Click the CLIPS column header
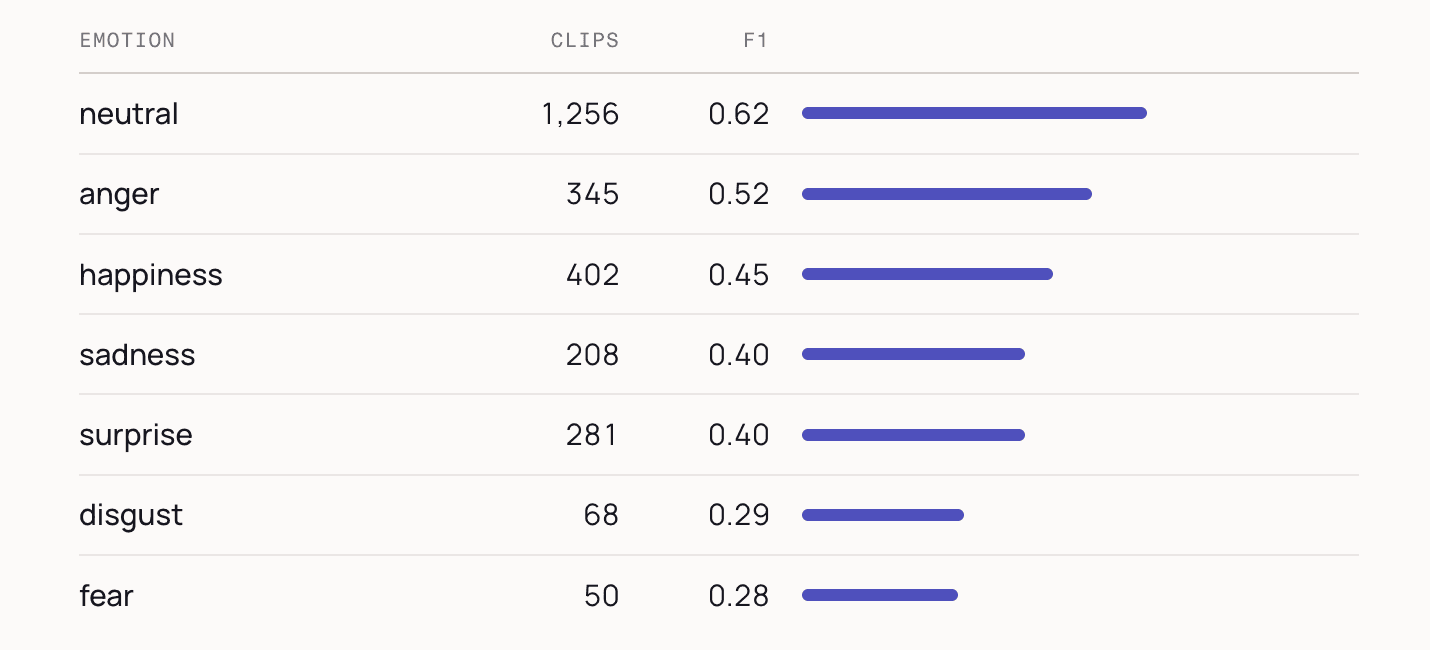 coord(585,41)
